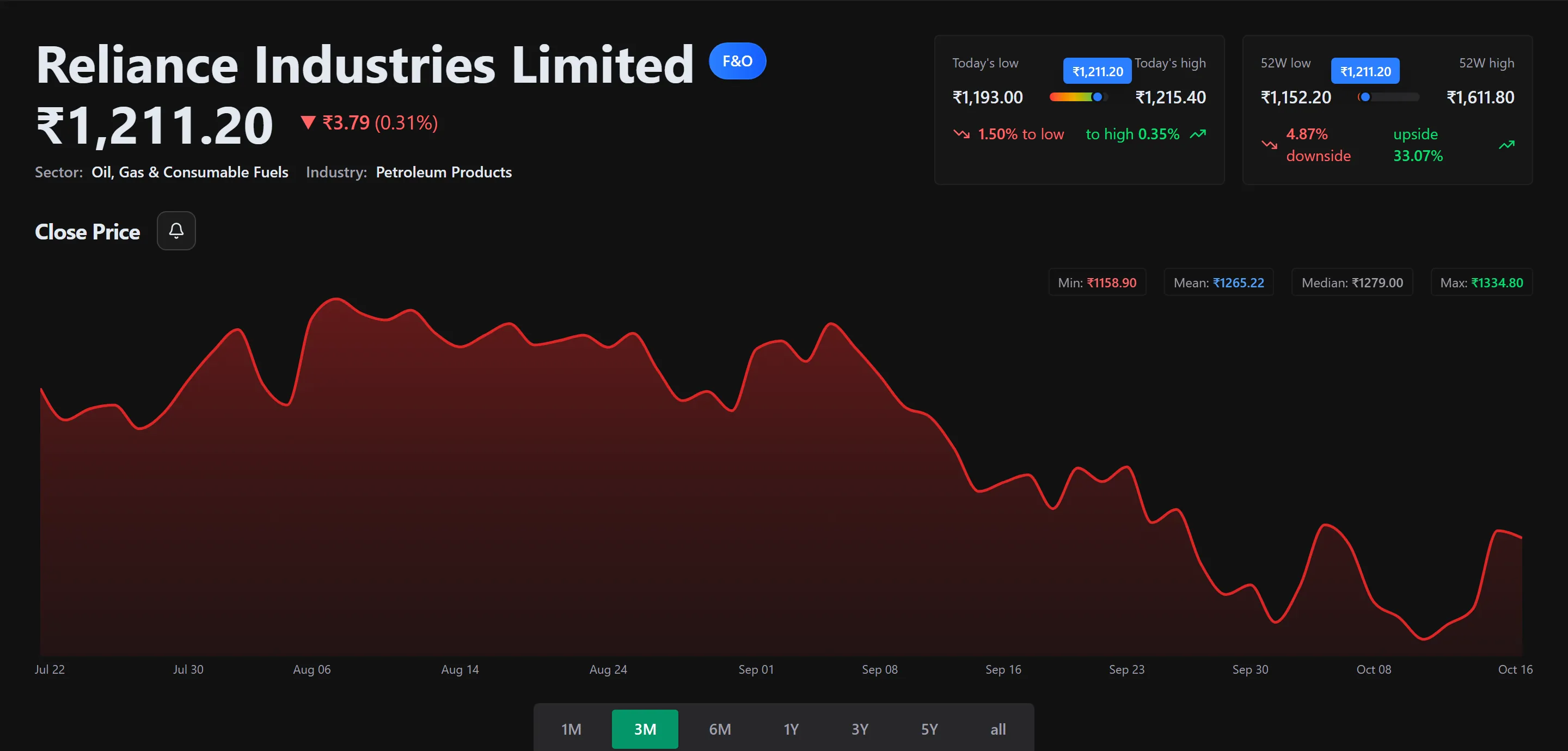Click the 52W high value ₹1,611.80

(x=1480, y=97)
